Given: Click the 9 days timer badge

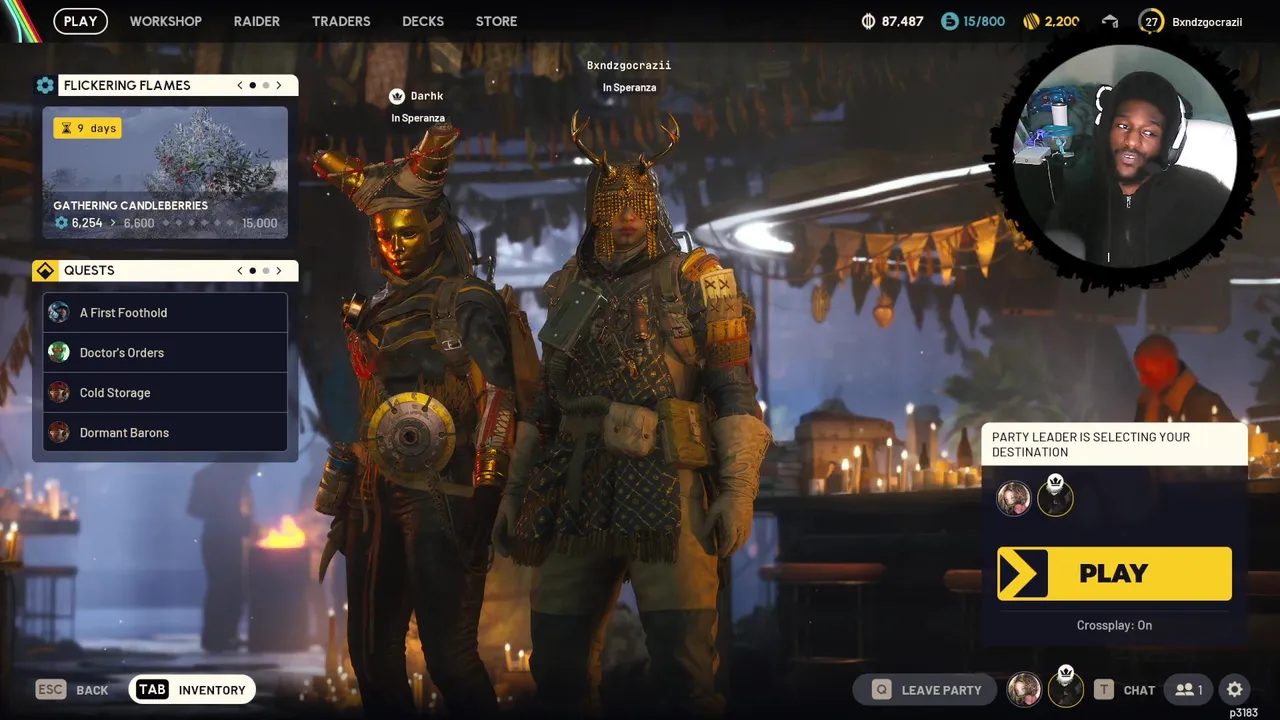Looking at the screenshot, I should pyautogui.click(x=88, y=128).
